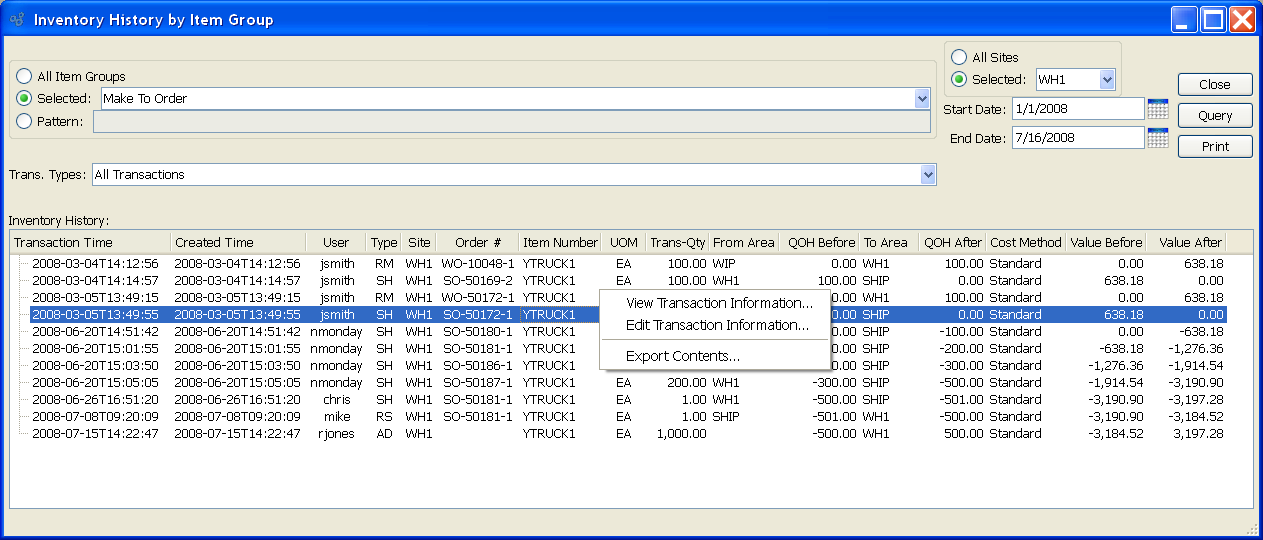Open the End Date calendar picker
1263x540 pixels.
(x=1157, y=138)
